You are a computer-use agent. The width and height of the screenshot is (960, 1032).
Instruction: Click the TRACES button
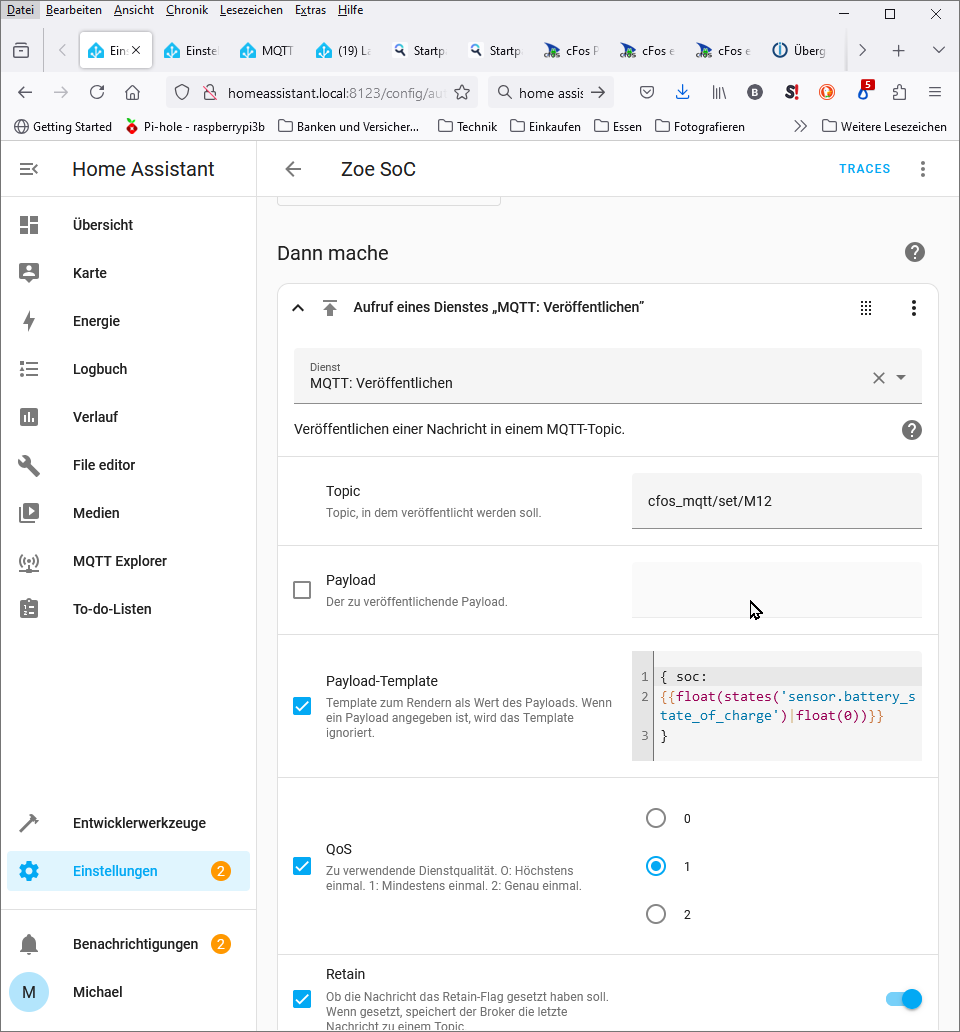pos(864,169)
